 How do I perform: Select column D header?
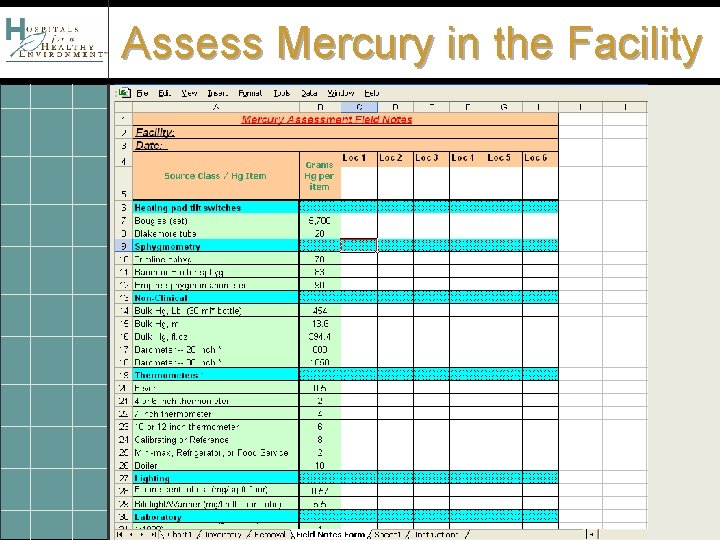click(x=395, y=107)
